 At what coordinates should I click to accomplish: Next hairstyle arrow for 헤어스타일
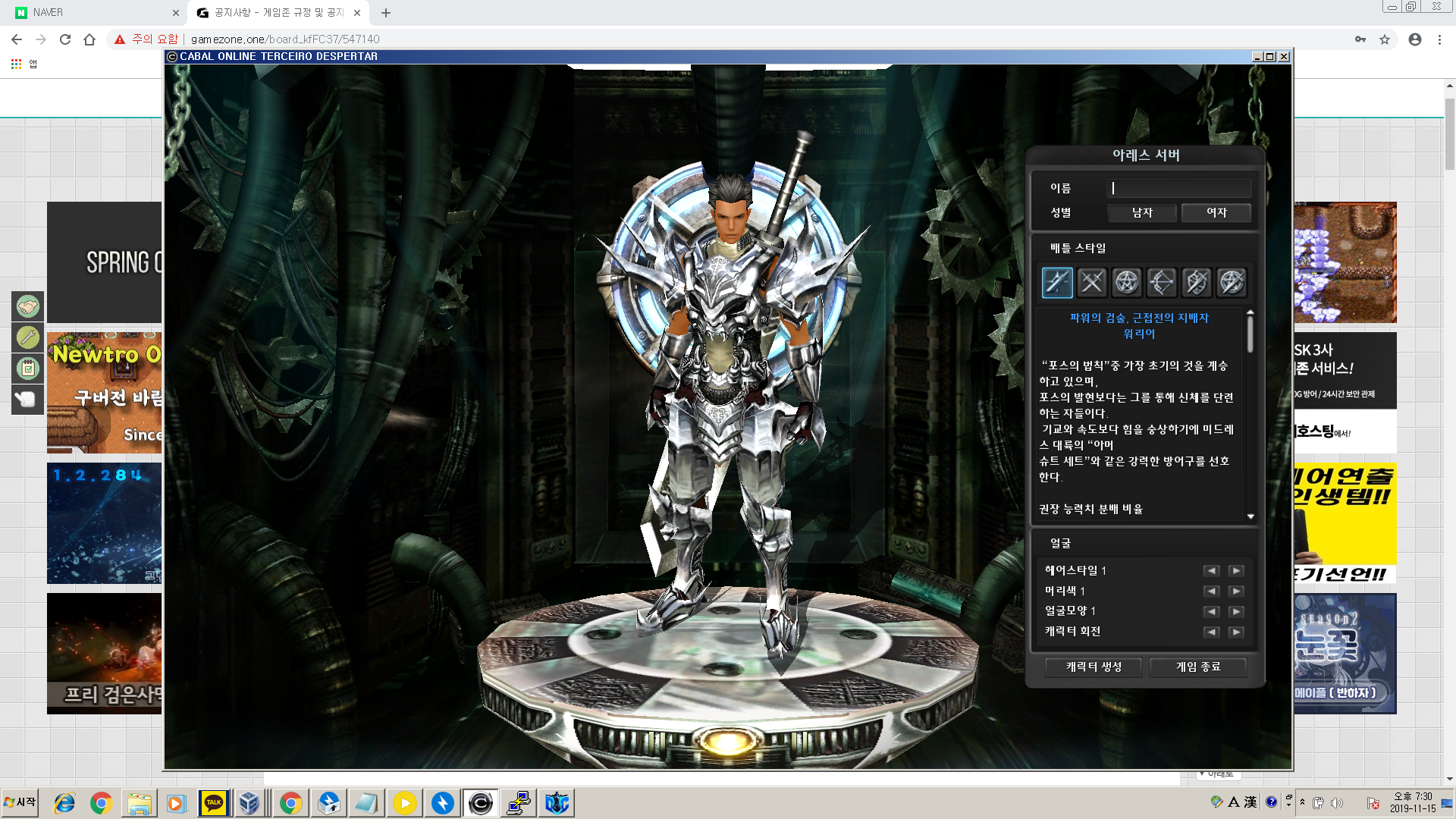[x=1236, y=571]
